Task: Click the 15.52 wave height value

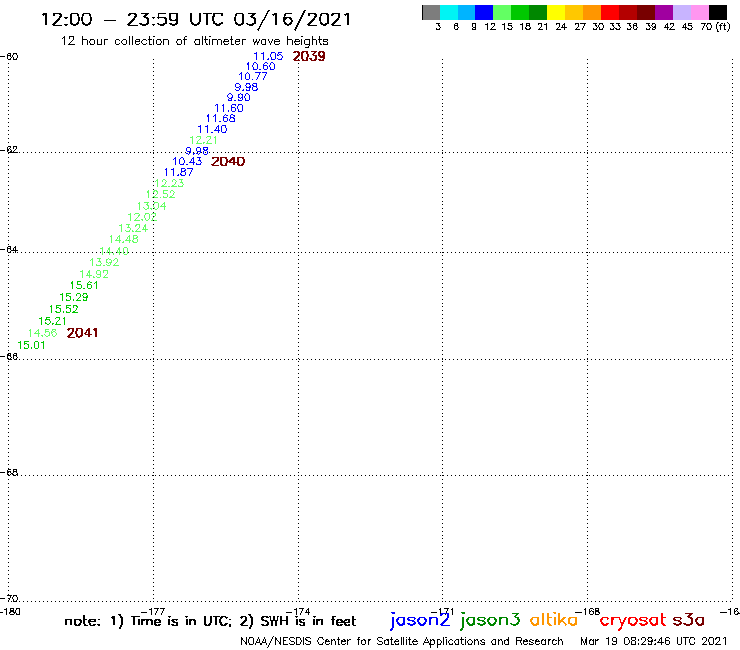Action: pos(63,309)
